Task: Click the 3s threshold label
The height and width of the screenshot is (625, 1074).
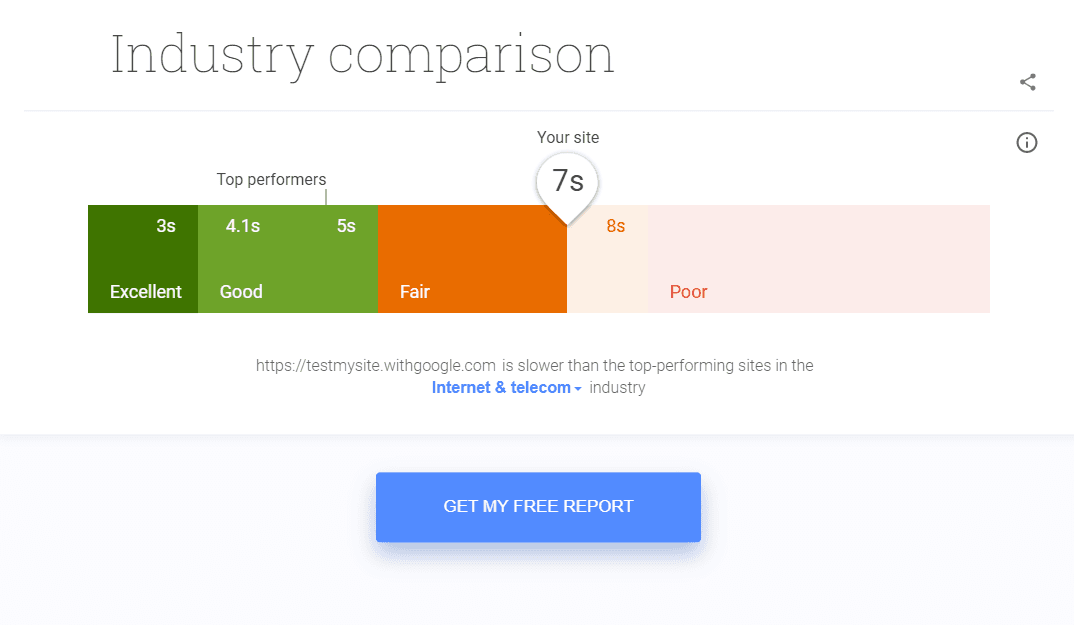Action: (x=166, y=226)
